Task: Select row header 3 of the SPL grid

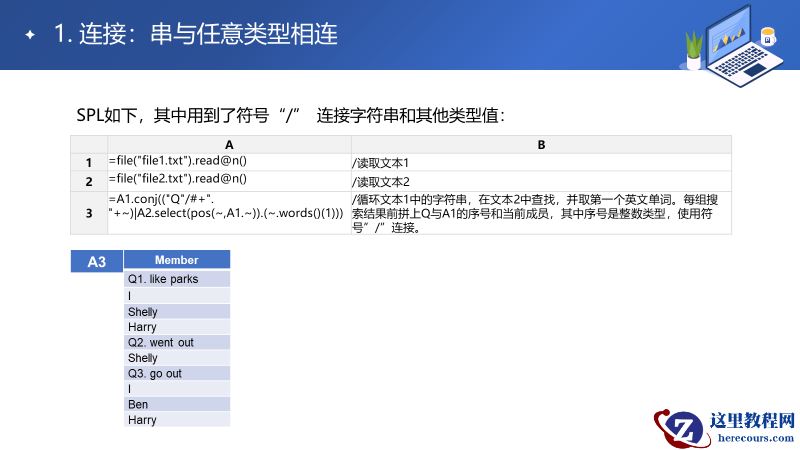Action: pyautogui.click(x=89, y=213)
